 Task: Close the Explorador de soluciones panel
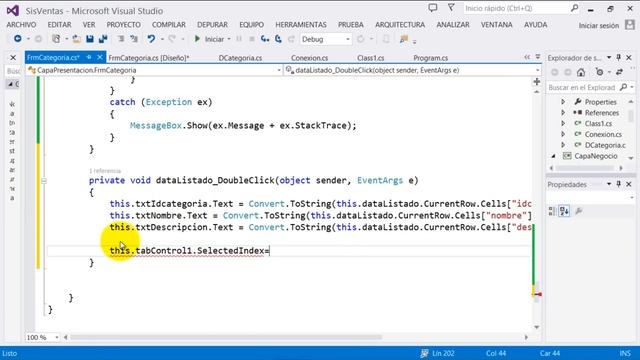point(629,58)
